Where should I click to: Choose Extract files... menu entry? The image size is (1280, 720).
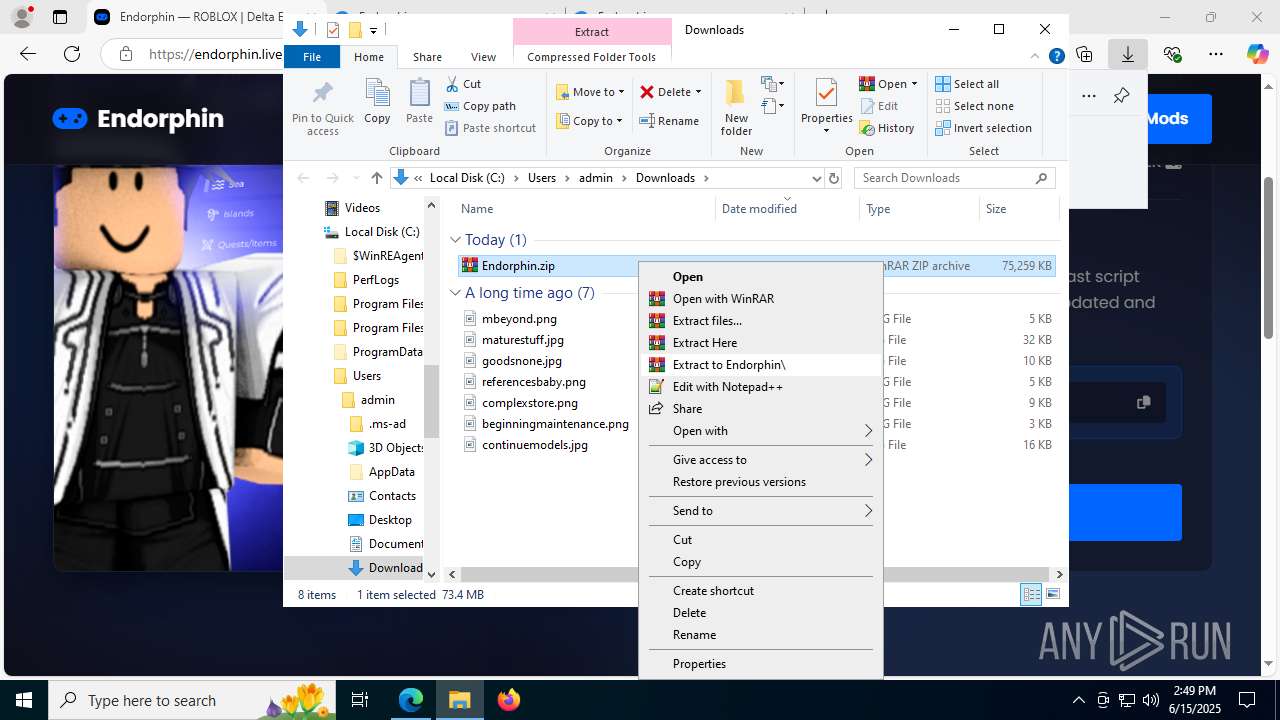point(760,321)
